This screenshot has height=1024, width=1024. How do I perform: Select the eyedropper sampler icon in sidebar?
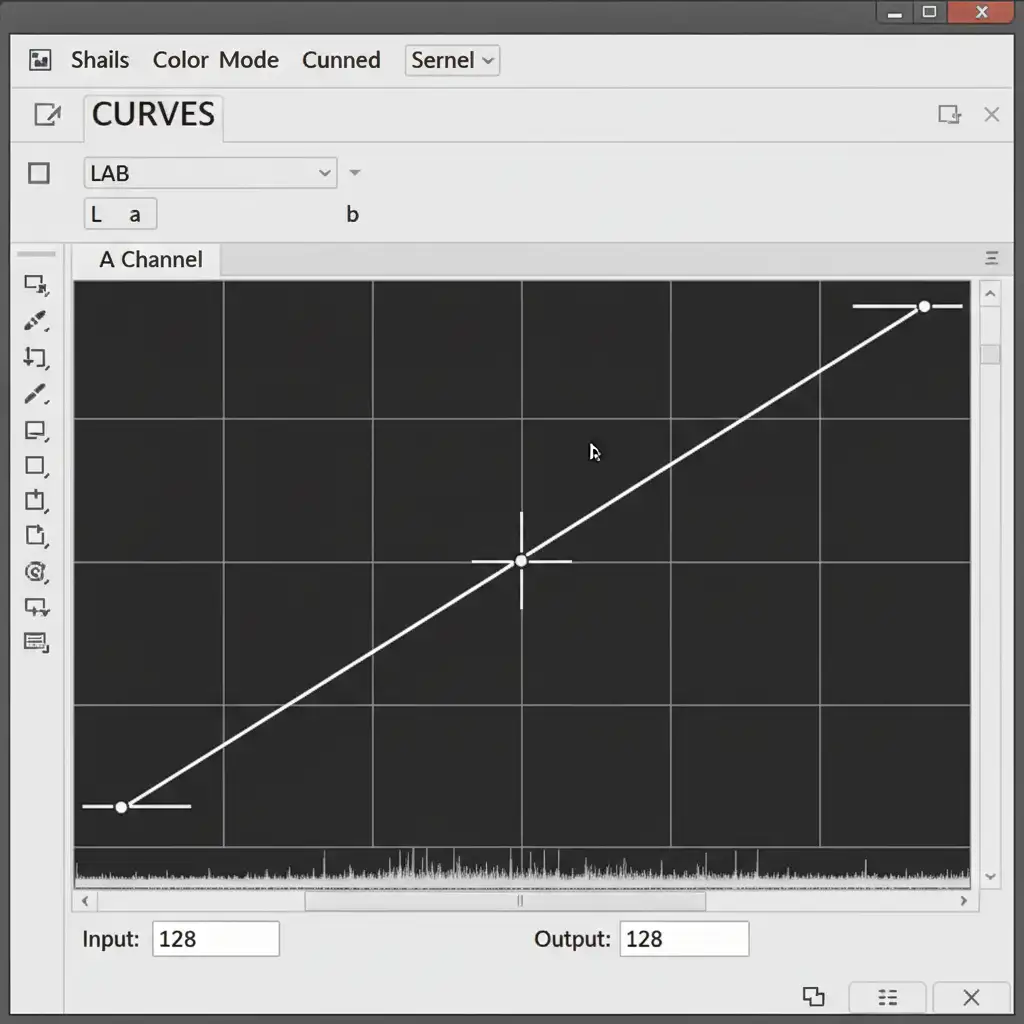point(36,321)
